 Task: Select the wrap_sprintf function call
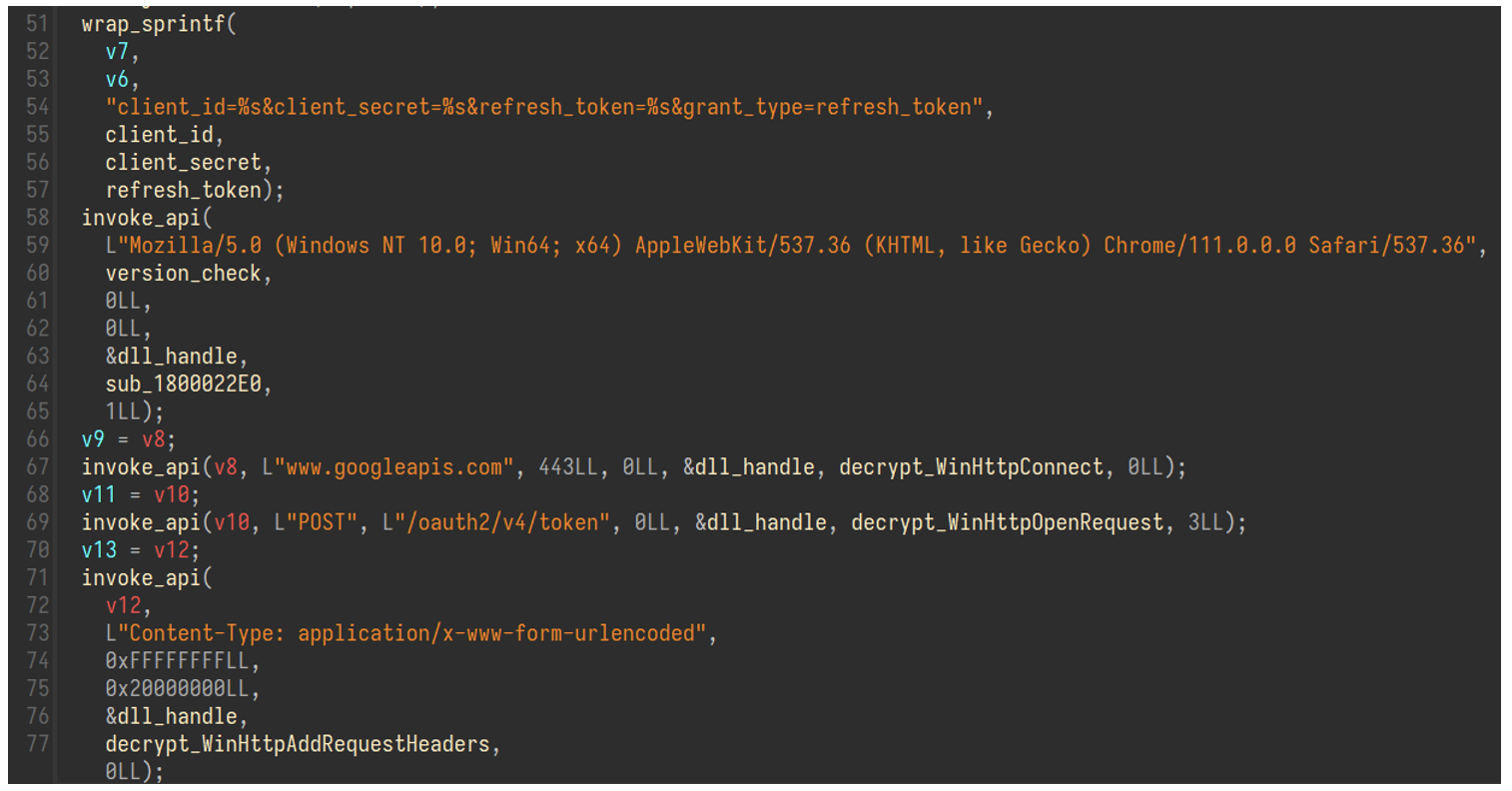154,24
